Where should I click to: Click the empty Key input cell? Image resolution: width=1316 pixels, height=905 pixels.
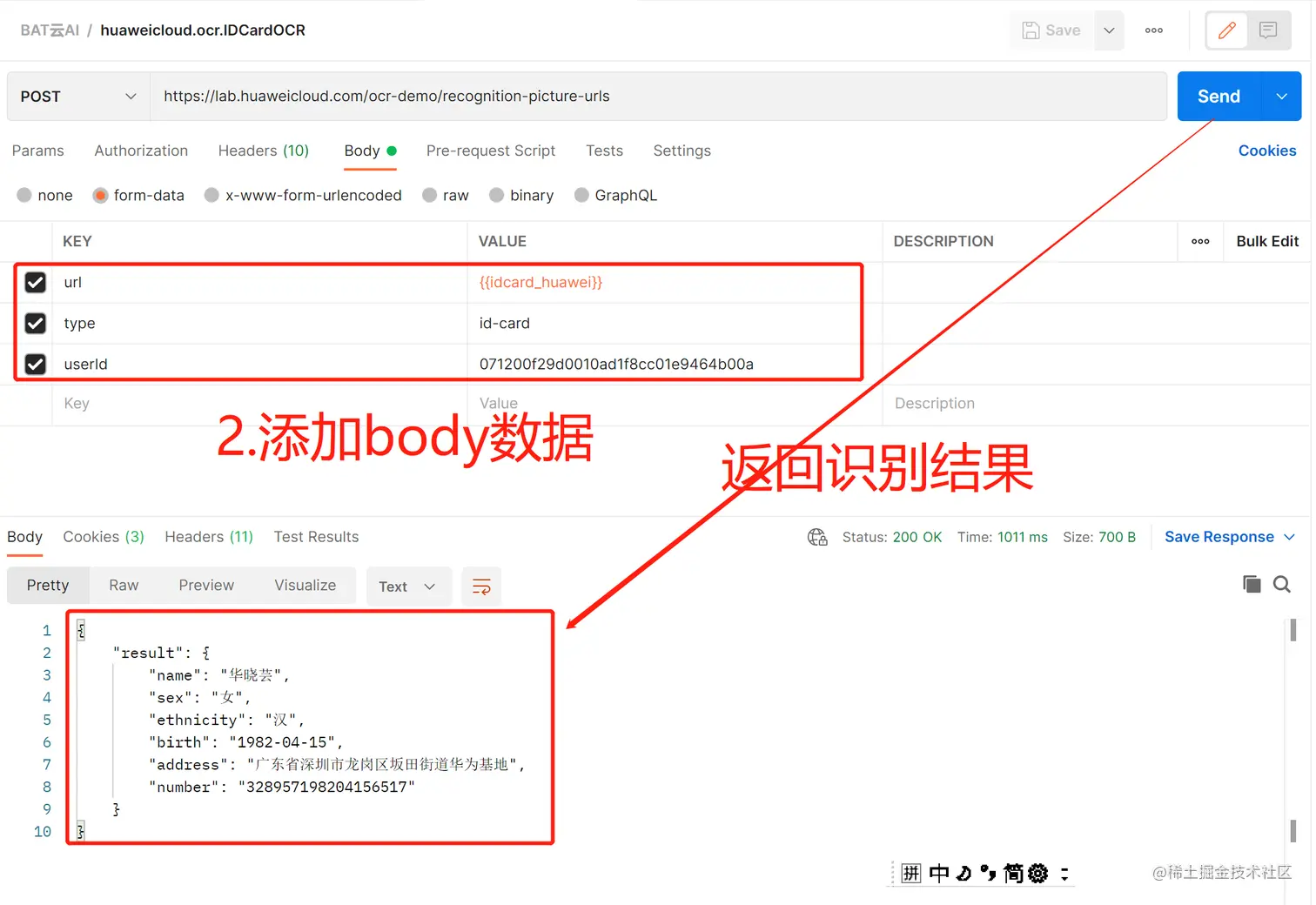pyautogui.click(x=259, y=404)
